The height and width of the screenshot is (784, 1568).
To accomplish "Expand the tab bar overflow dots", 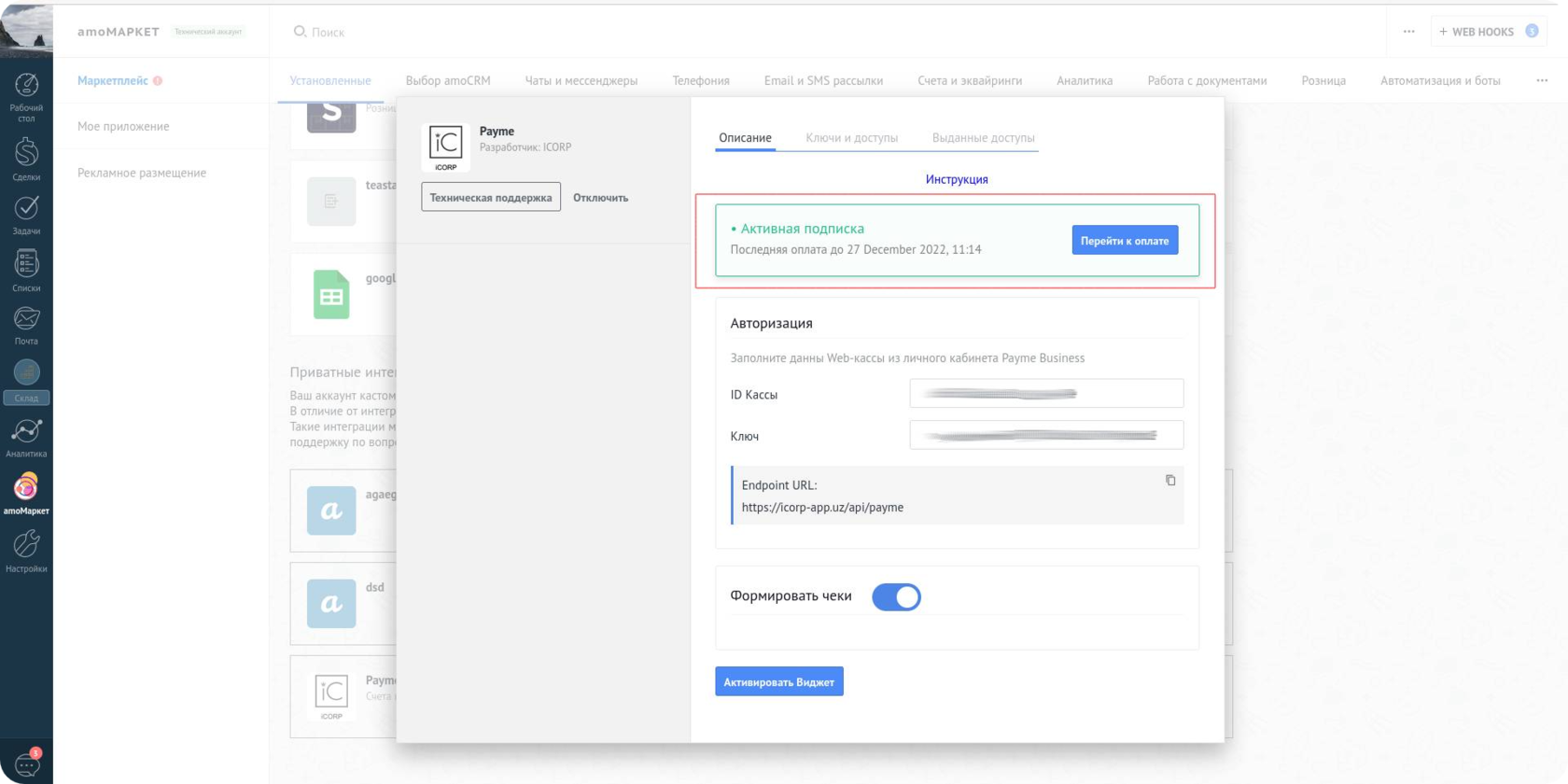I will [1542, 80].
